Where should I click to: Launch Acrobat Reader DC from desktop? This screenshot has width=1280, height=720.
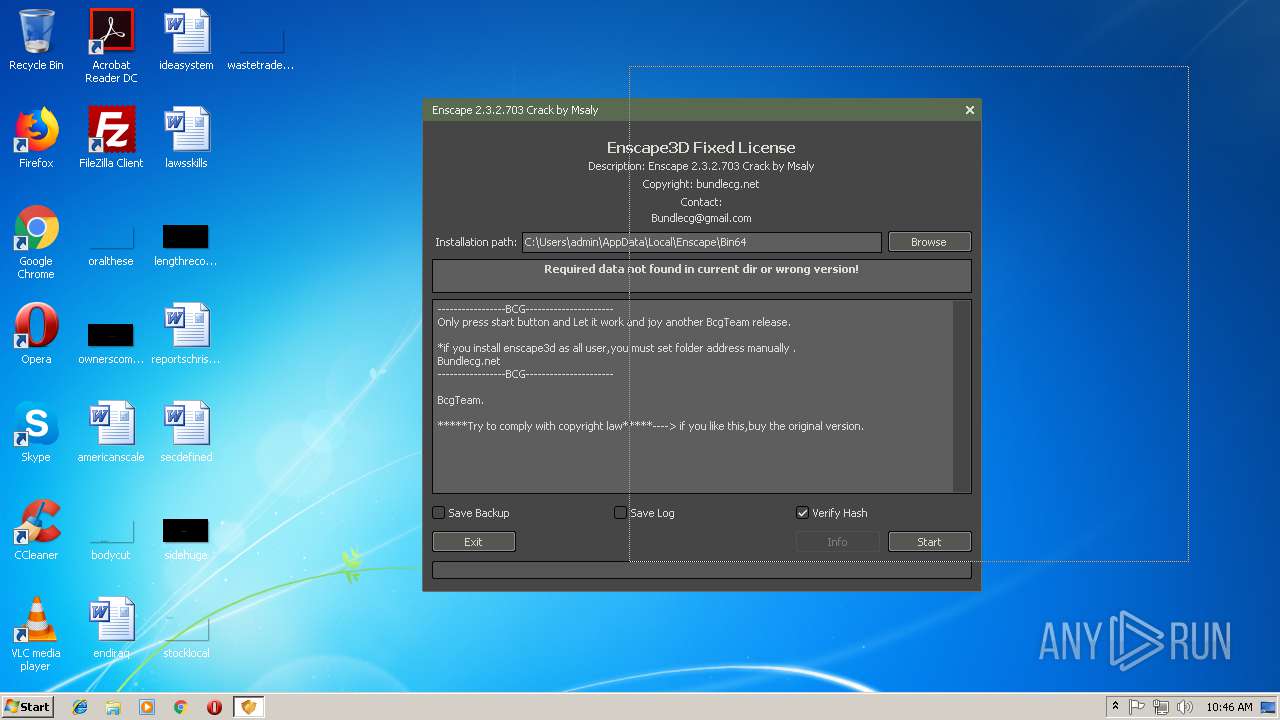pyautogui.click(x=111, y=46)
